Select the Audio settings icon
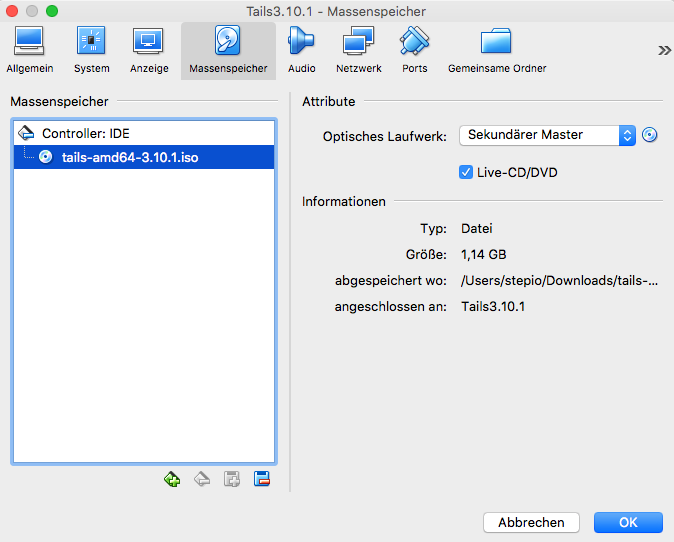 pos(301,50)
